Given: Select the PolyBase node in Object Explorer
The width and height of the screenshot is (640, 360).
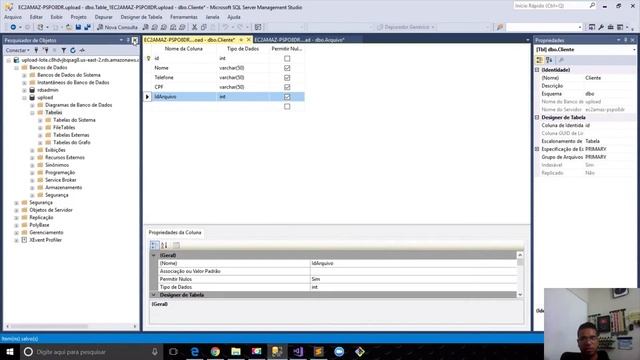Looking at the screenshot, I should tap(39, 225).
